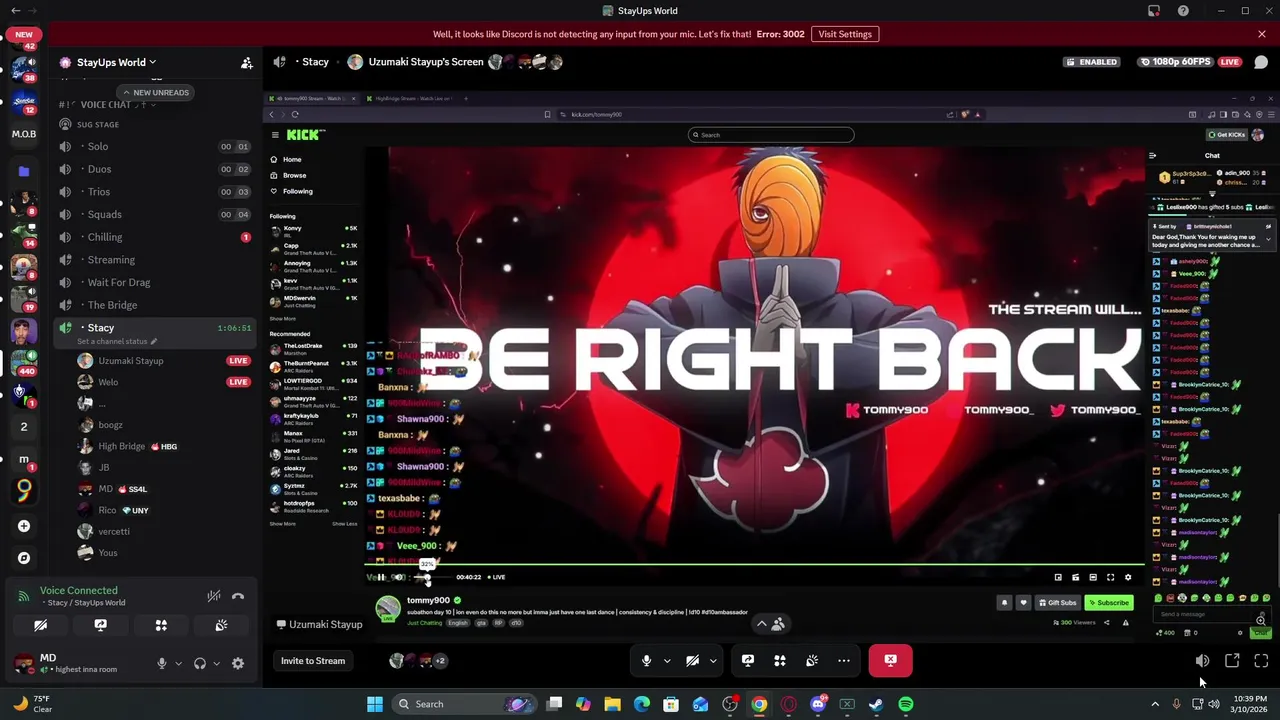Select vercetti in voice members
The height and width of the screenshot is (720, 1280).
click(x=164, y=531)
